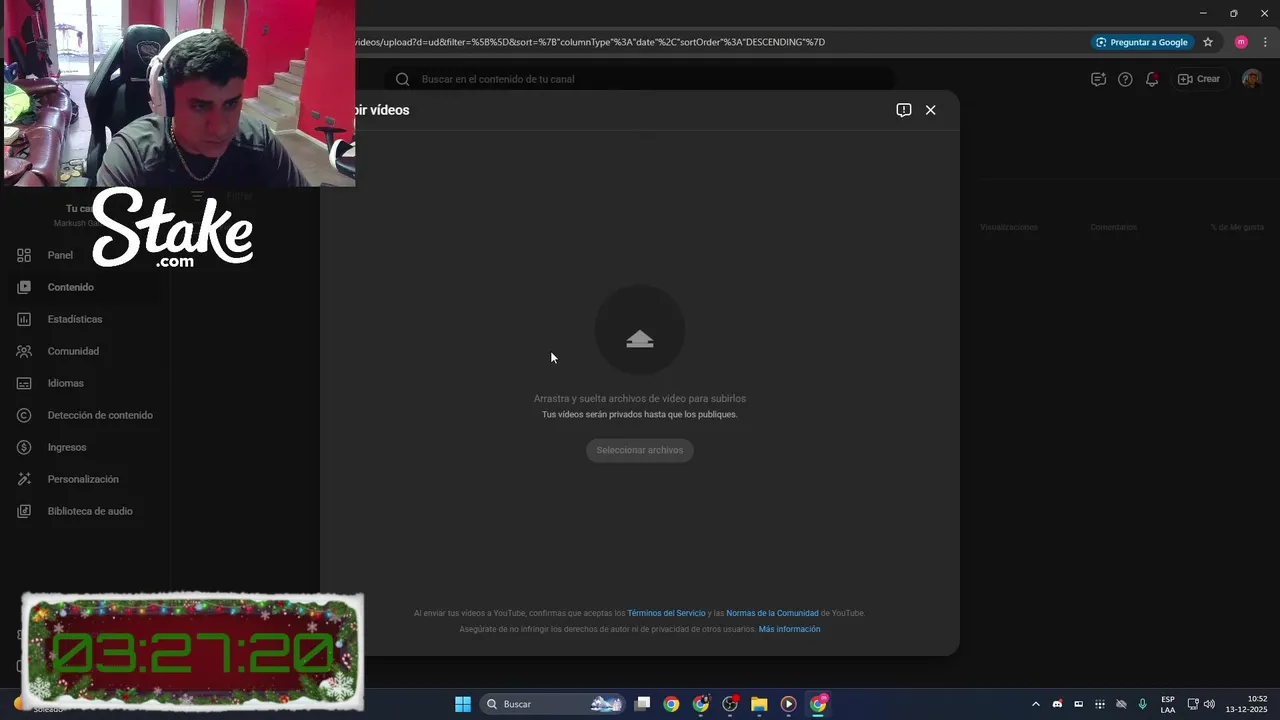The width and height of the screenshot is (1280, 720).
Task: Open Biblioteca de audio in sidebar
Action: (90, 511)
